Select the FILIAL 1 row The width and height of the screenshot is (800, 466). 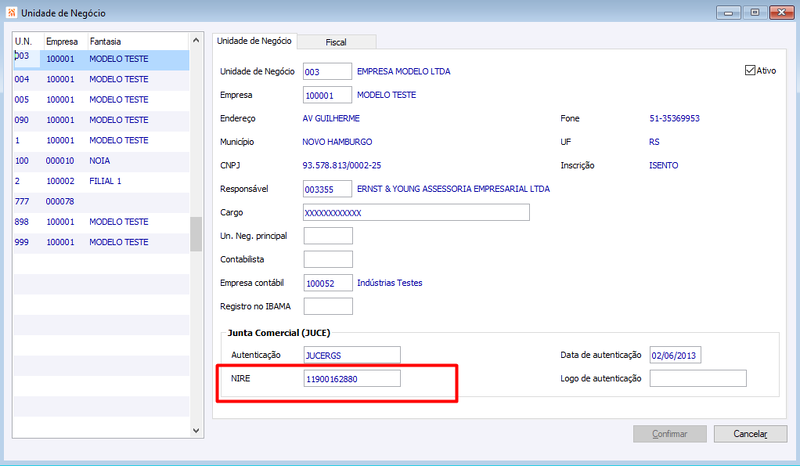(101, 181)
